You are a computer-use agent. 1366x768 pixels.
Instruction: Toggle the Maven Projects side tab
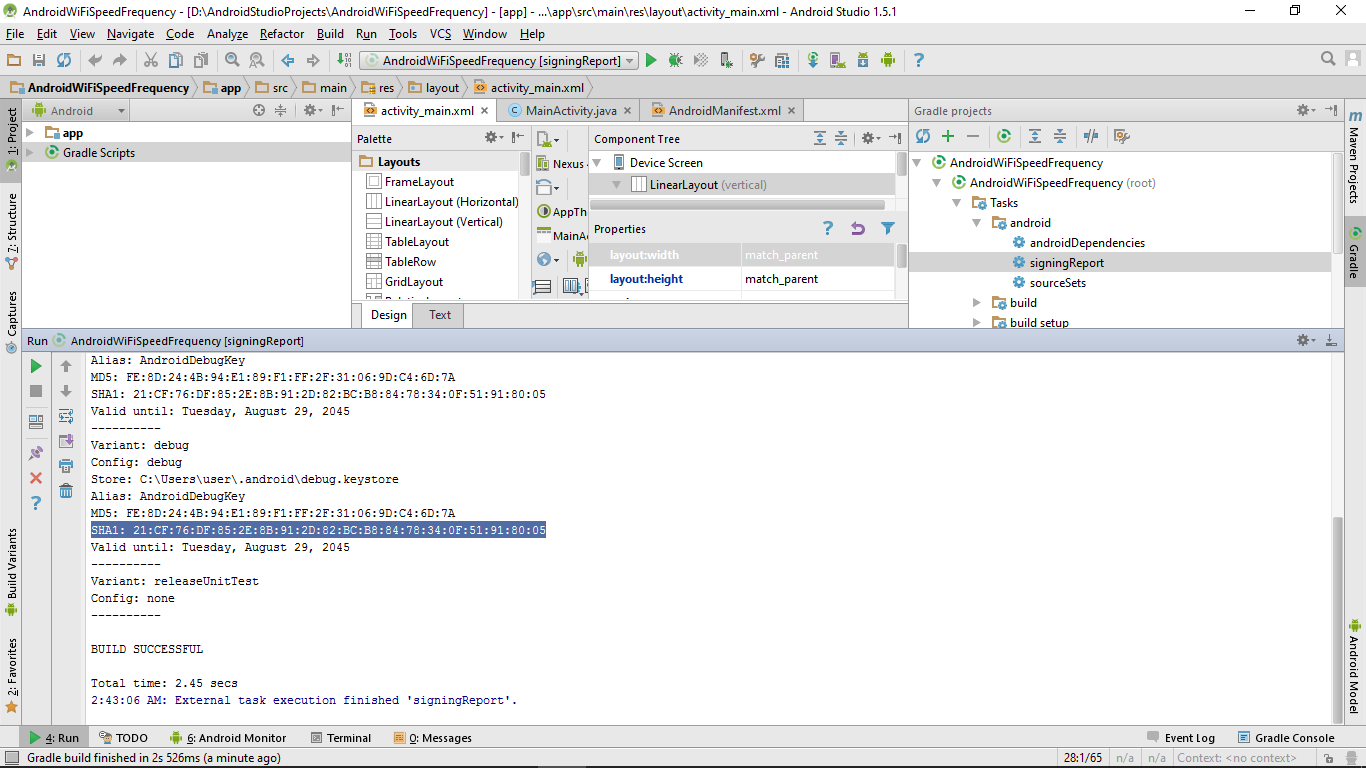pyautogui.click(x=1354, y=156)
